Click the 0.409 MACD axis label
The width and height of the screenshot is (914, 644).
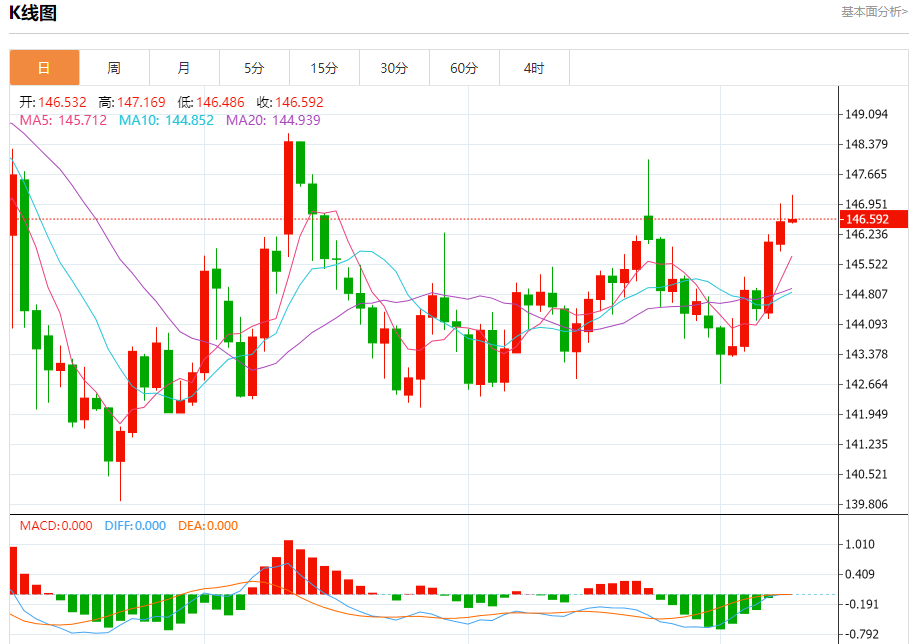click(860, 574)
